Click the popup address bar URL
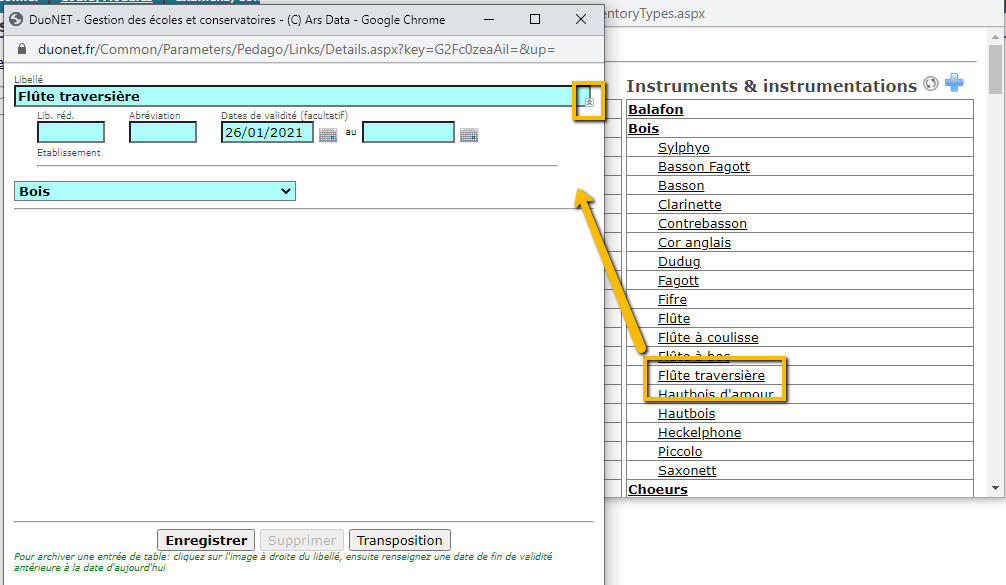 296,49
